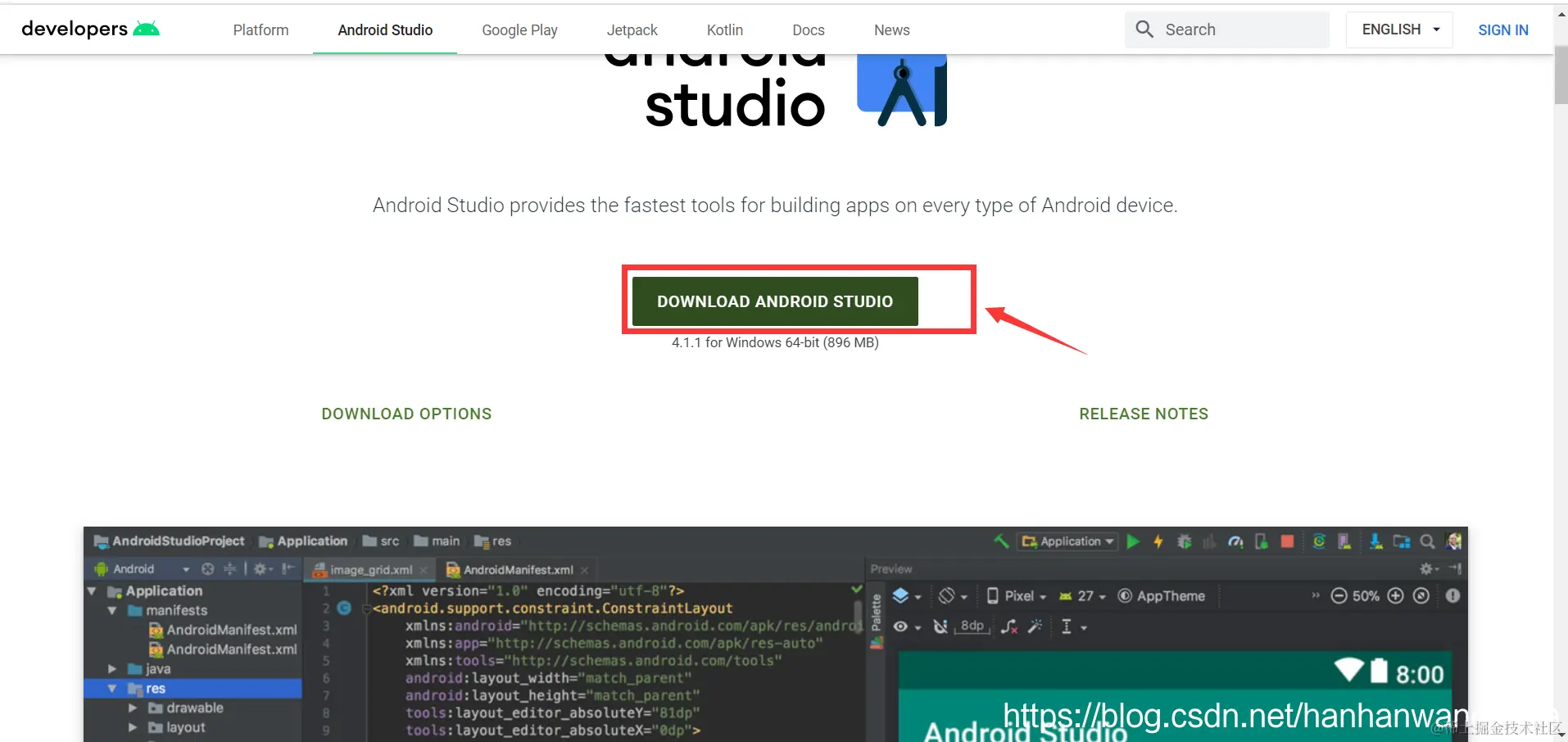Click the Make Project hammer icon

1001,541
